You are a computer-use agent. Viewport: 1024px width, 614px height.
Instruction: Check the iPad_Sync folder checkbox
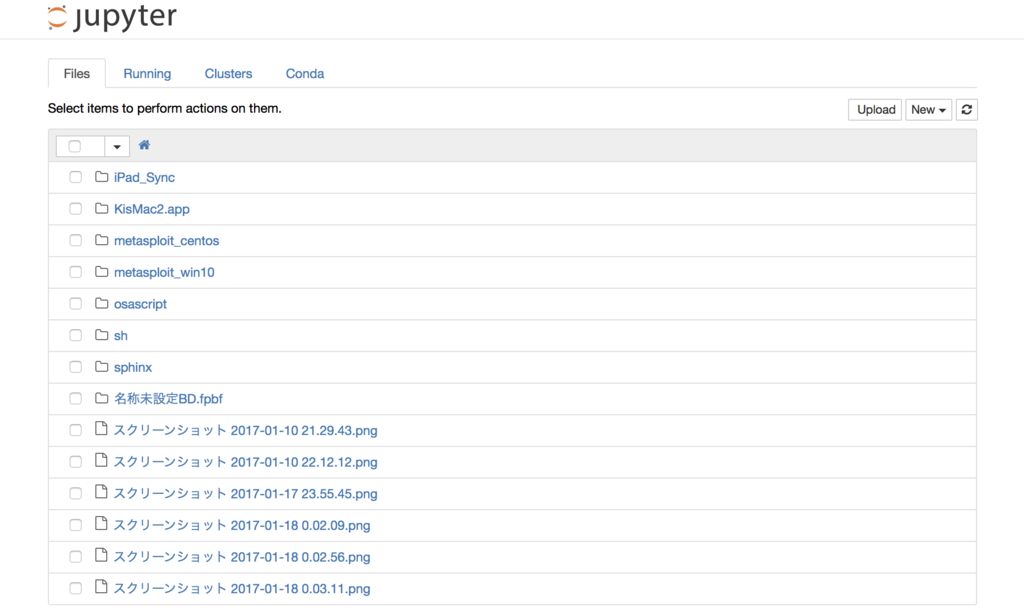[x=76, y=177]
